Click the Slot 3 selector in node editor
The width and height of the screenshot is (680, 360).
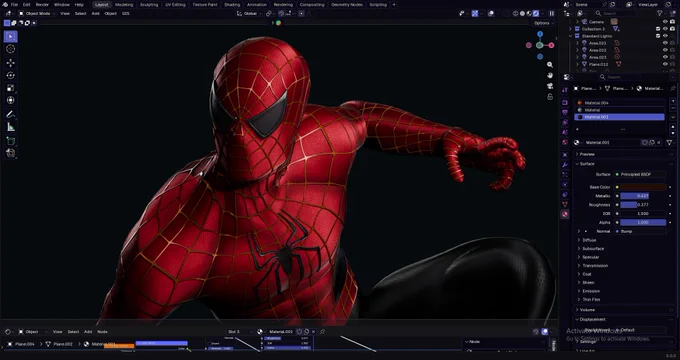tap(239, 332)
